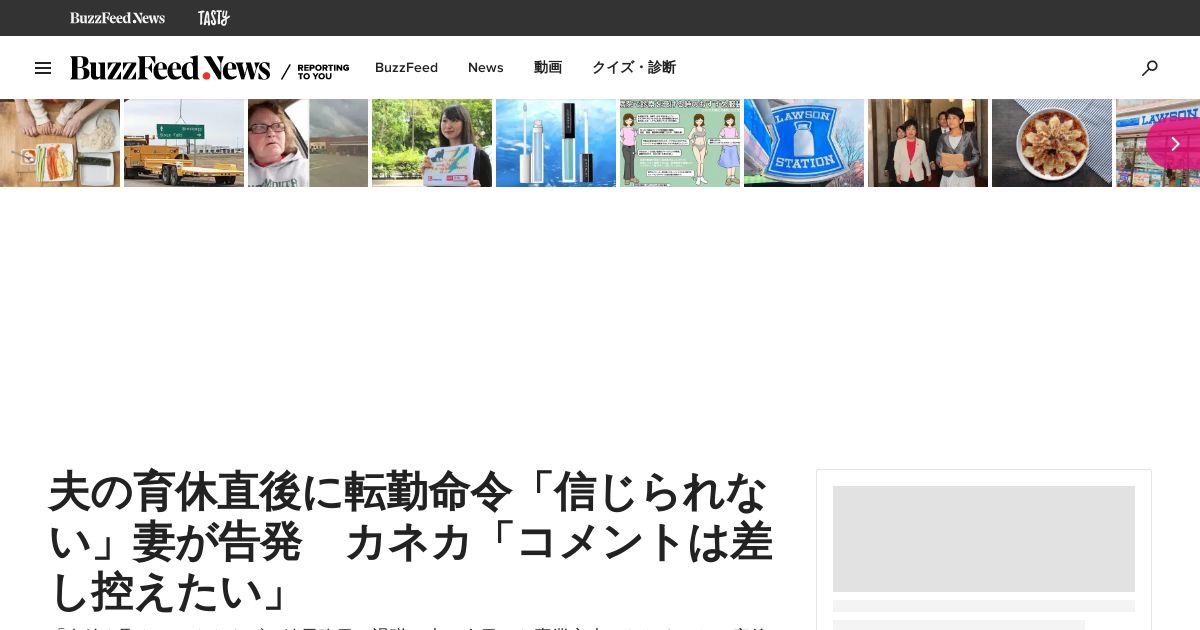Open the women in suits thumbnail

click(928, 143)
